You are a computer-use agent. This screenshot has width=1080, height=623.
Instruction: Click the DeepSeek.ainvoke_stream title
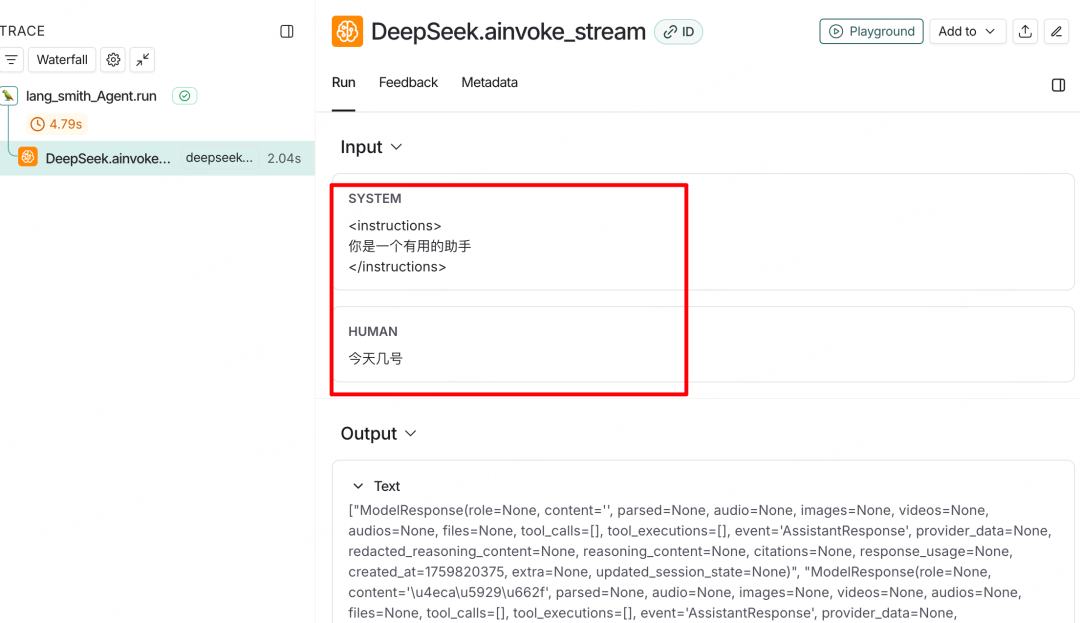[508, 32]
